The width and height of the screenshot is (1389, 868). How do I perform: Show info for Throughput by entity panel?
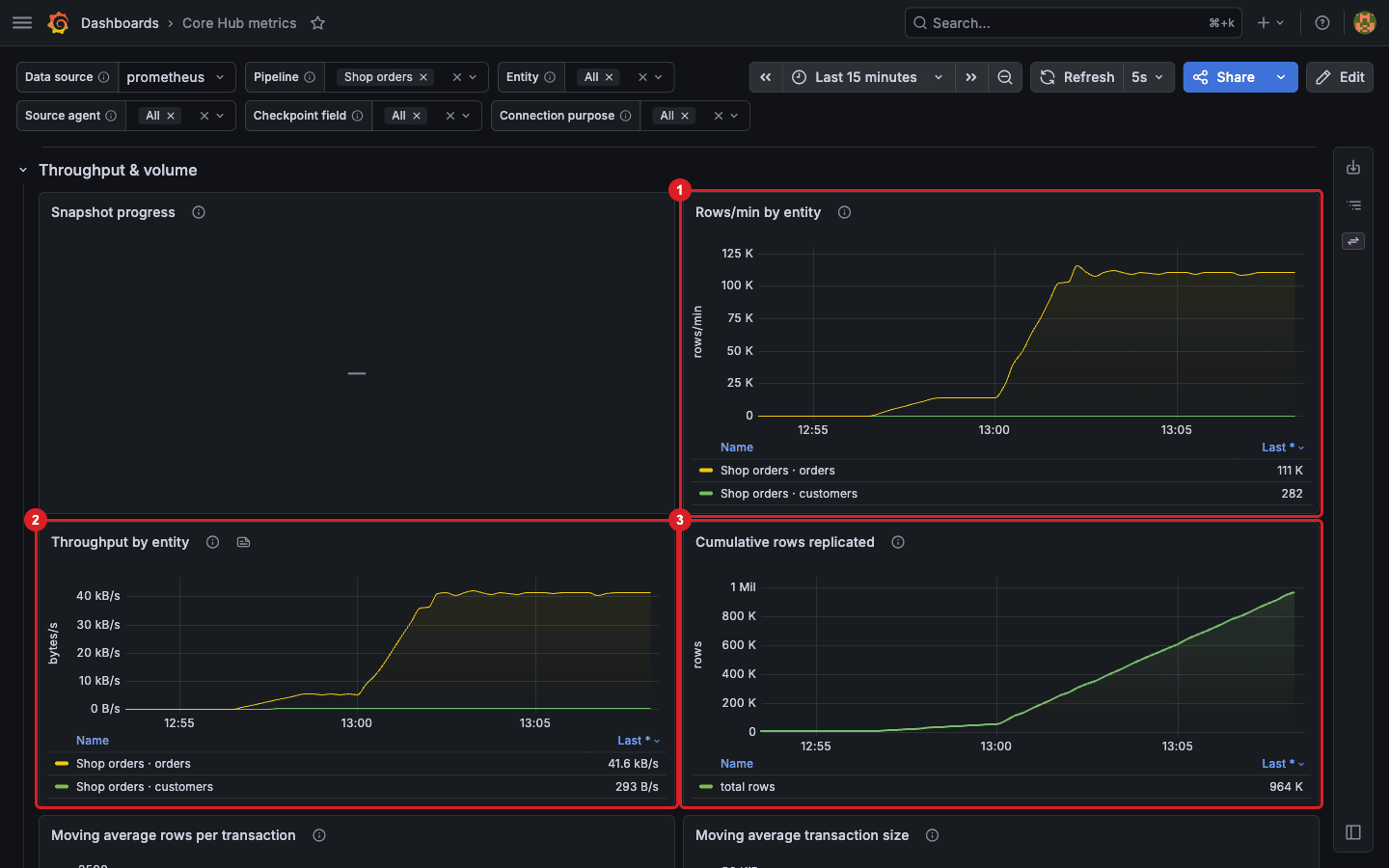(x=212, y=542)
